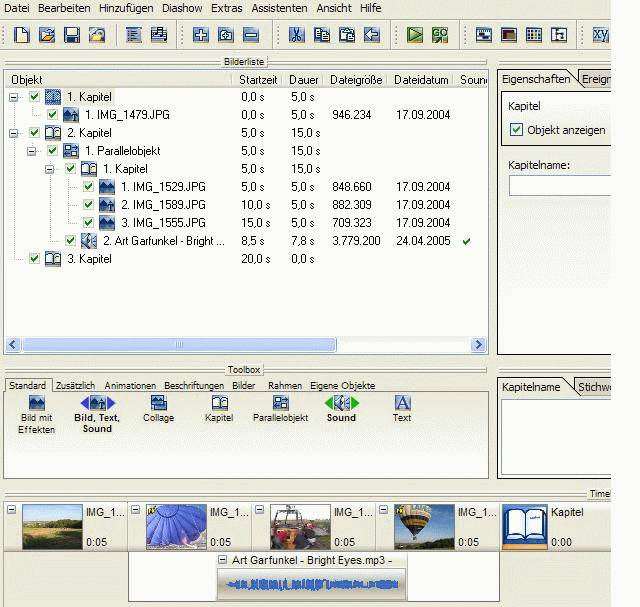Click the save diskette icon

tap(71, 35)
